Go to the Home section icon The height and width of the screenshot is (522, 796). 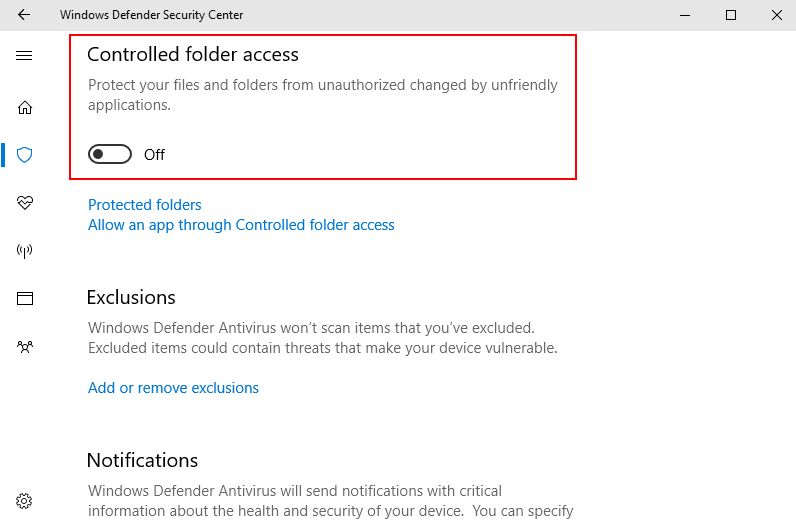25,108
